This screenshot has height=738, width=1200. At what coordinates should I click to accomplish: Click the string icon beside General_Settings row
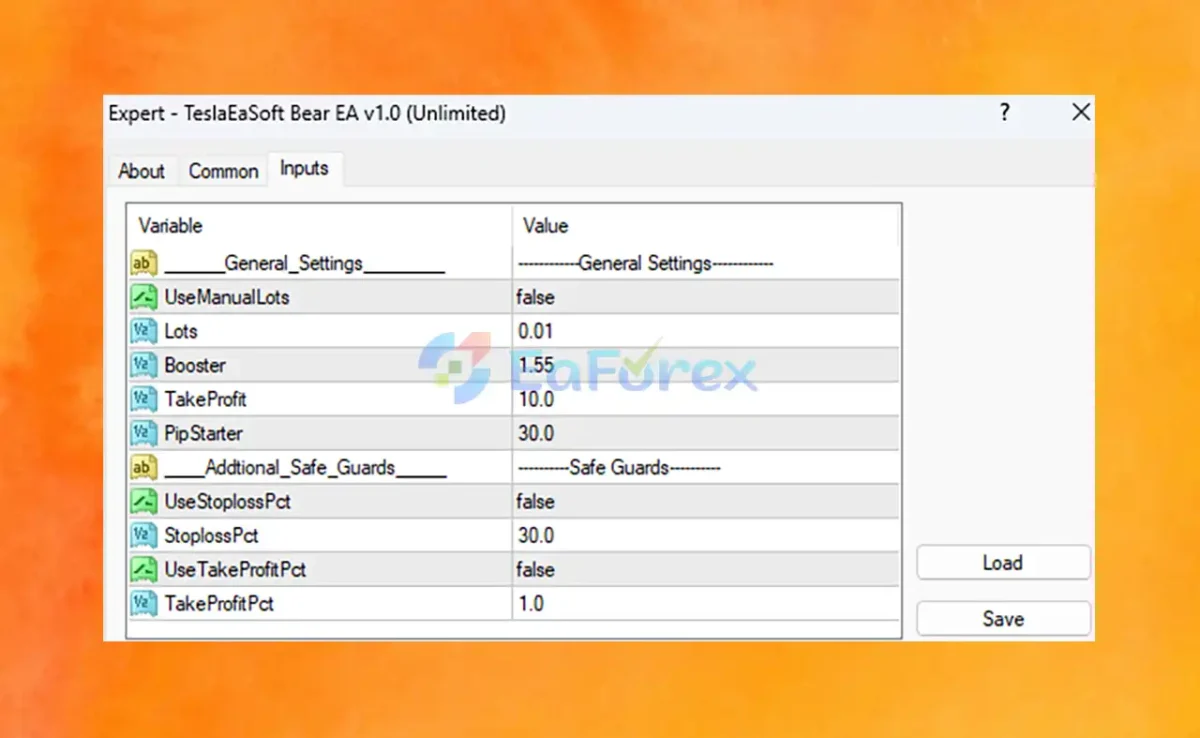pyautogui.click(x=144, y=263)
